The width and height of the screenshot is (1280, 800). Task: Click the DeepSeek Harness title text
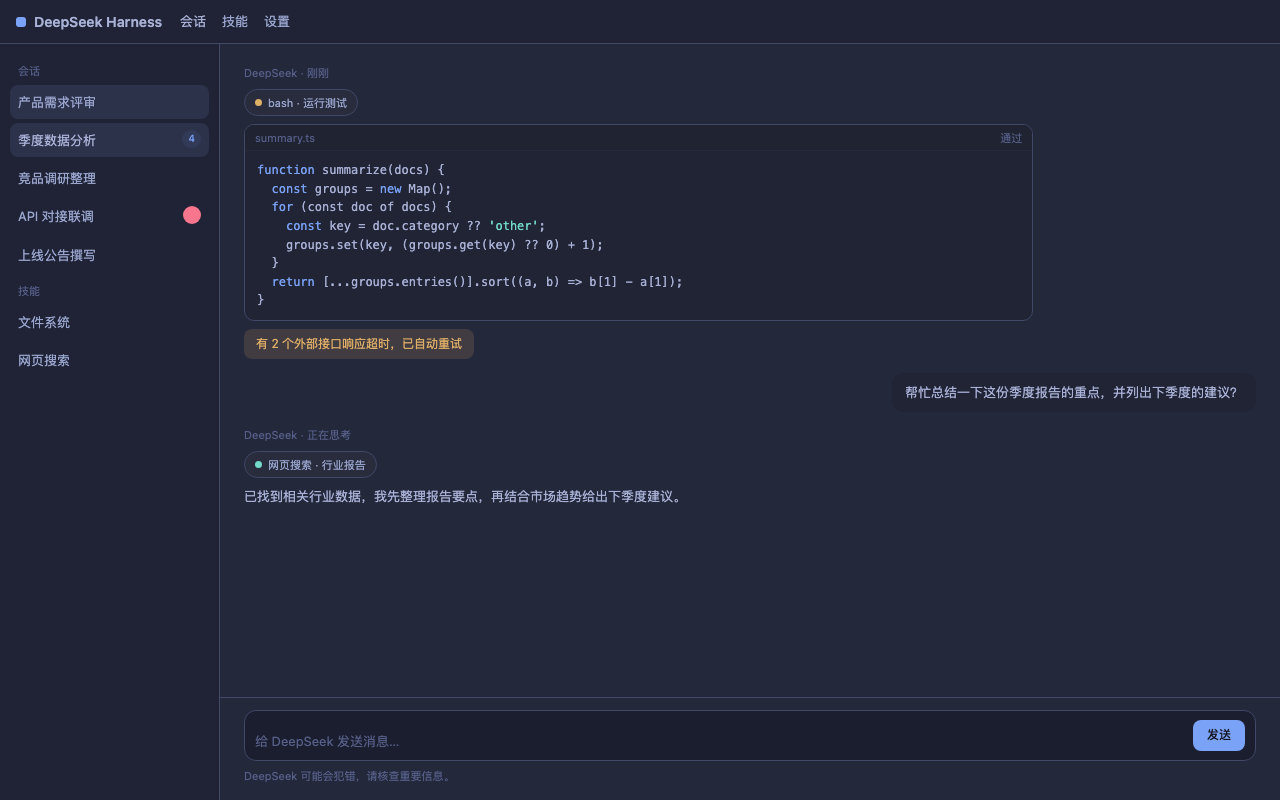[x=98, y=22]
